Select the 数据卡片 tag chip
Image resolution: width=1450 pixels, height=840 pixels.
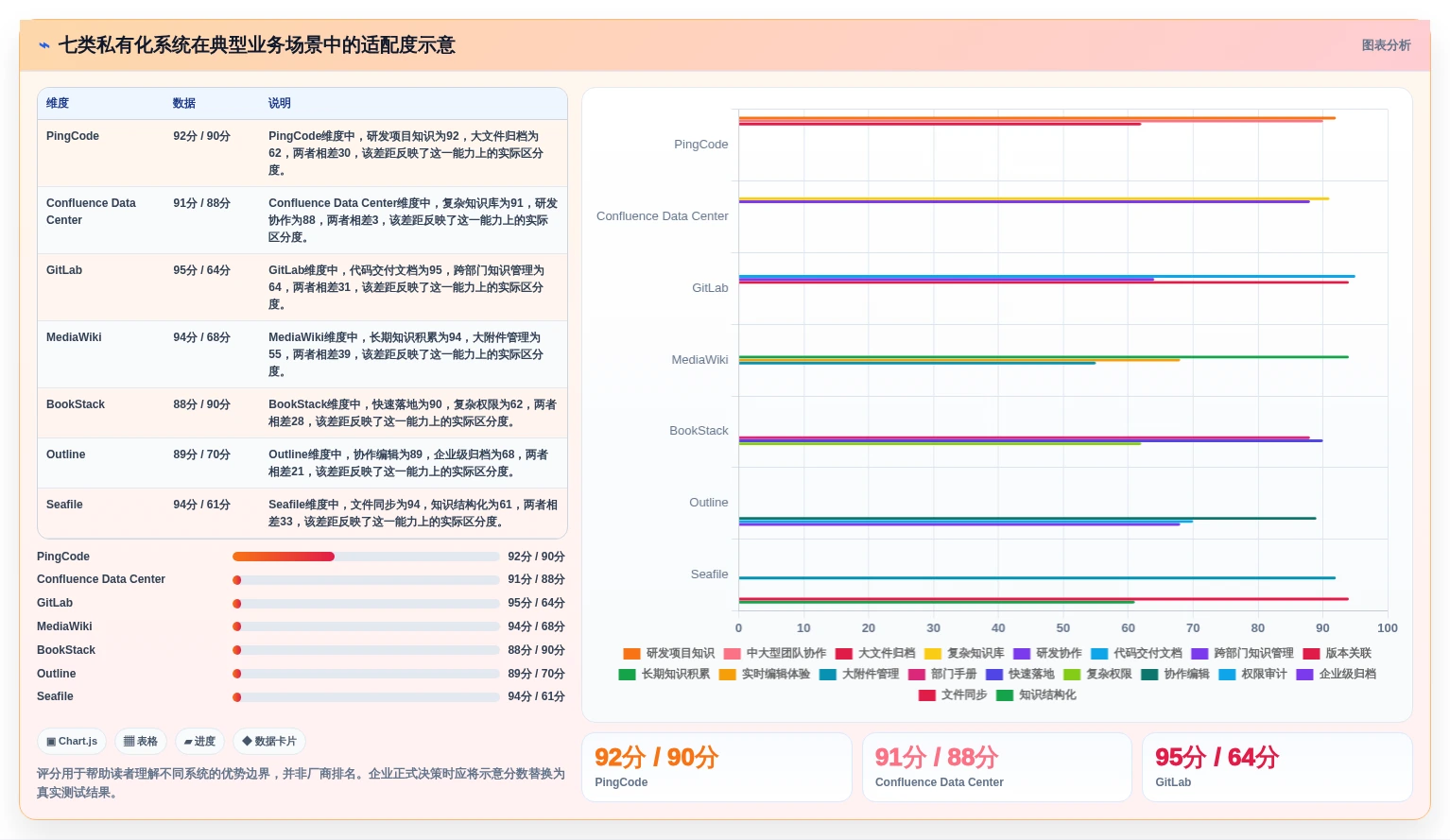click(x=269, y=742)
